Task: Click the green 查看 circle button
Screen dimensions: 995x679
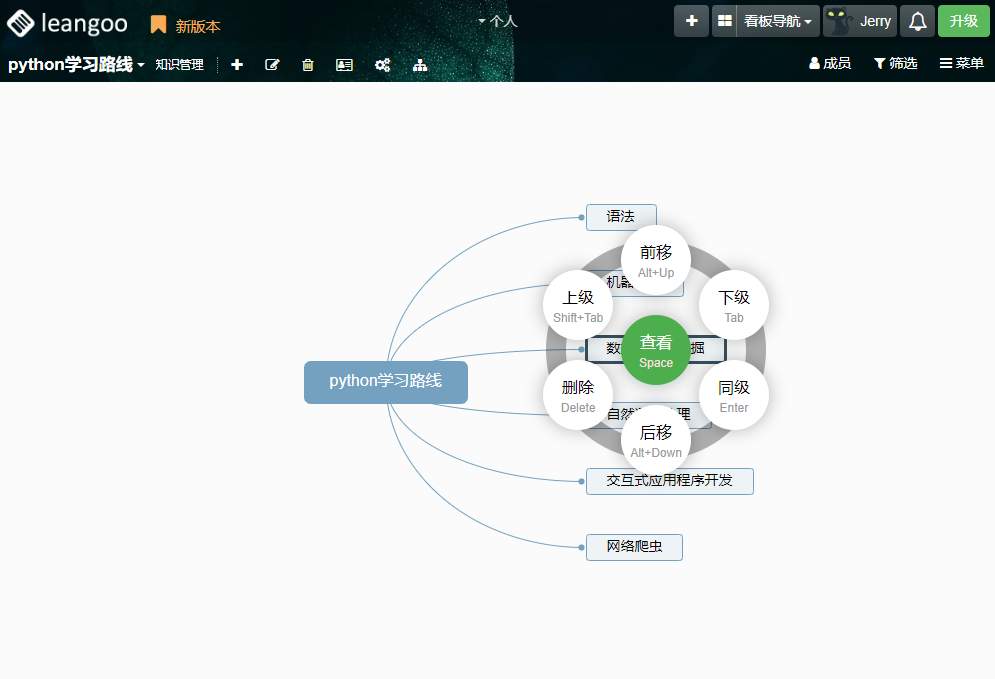Action: coord(656,349)
